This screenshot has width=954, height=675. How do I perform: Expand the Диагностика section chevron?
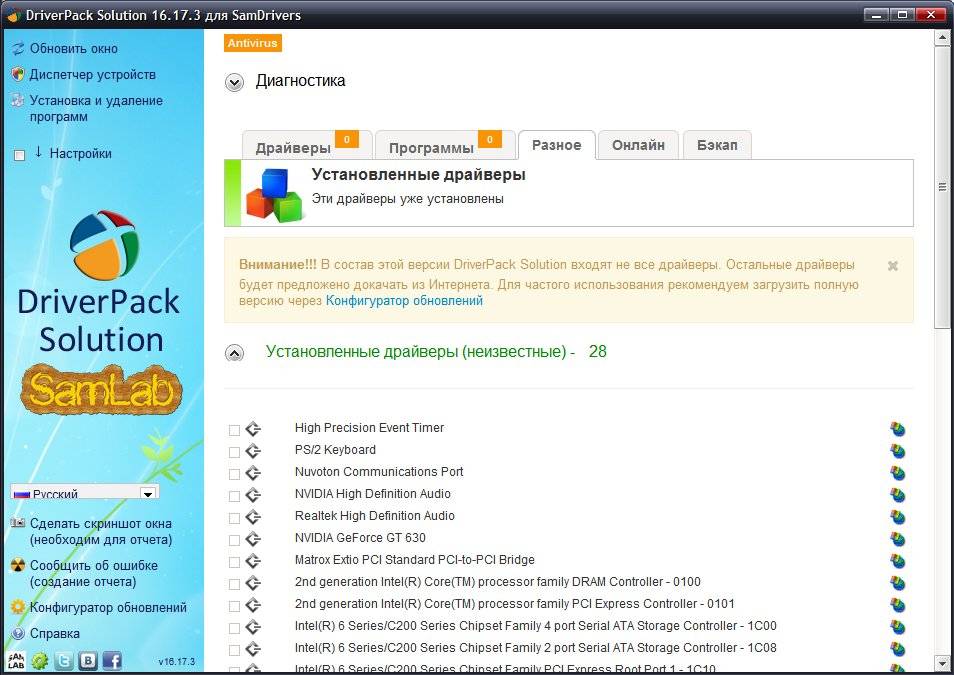234,82
